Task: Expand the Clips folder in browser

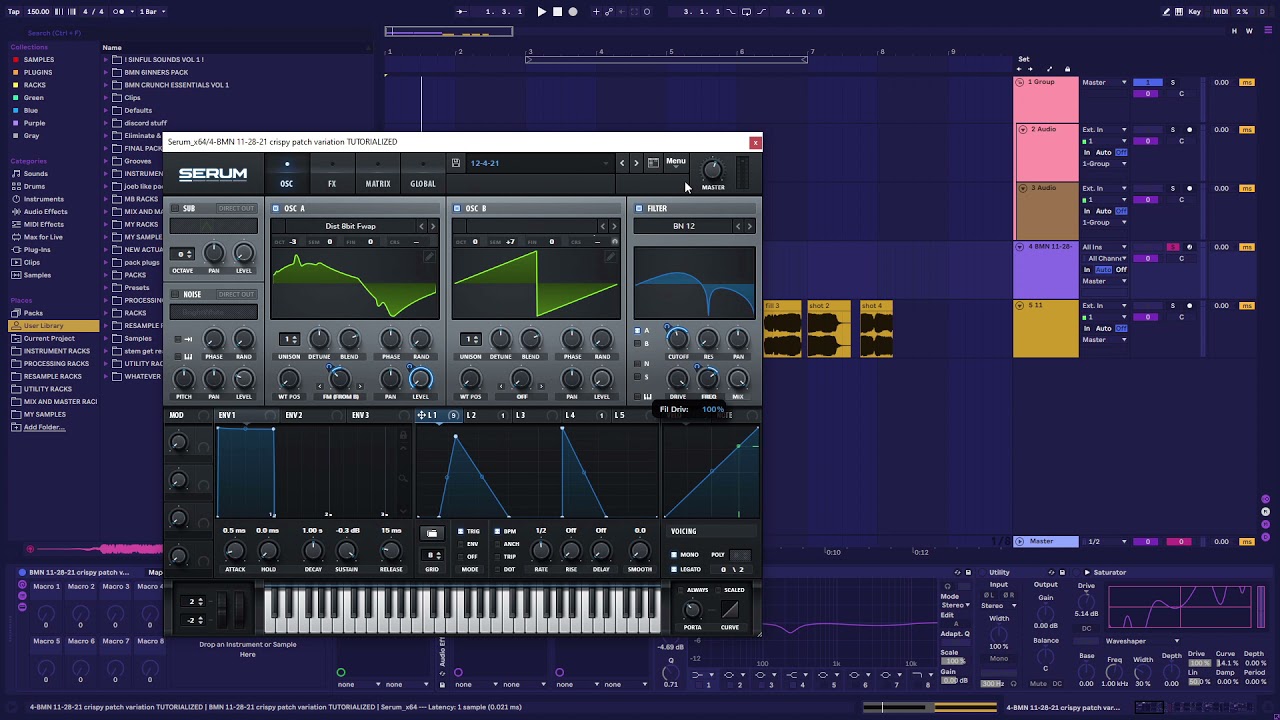Action: point(106,98)
